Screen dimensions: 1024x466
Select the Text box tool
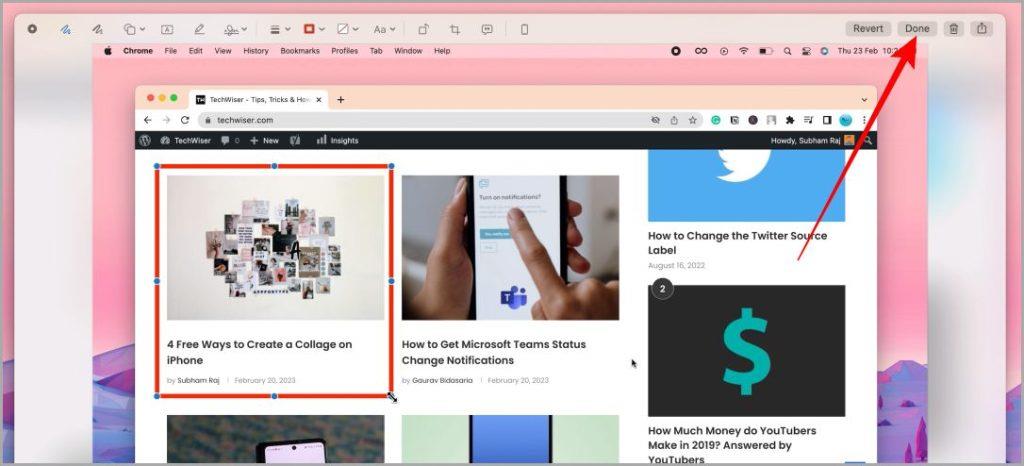(167, 29)
